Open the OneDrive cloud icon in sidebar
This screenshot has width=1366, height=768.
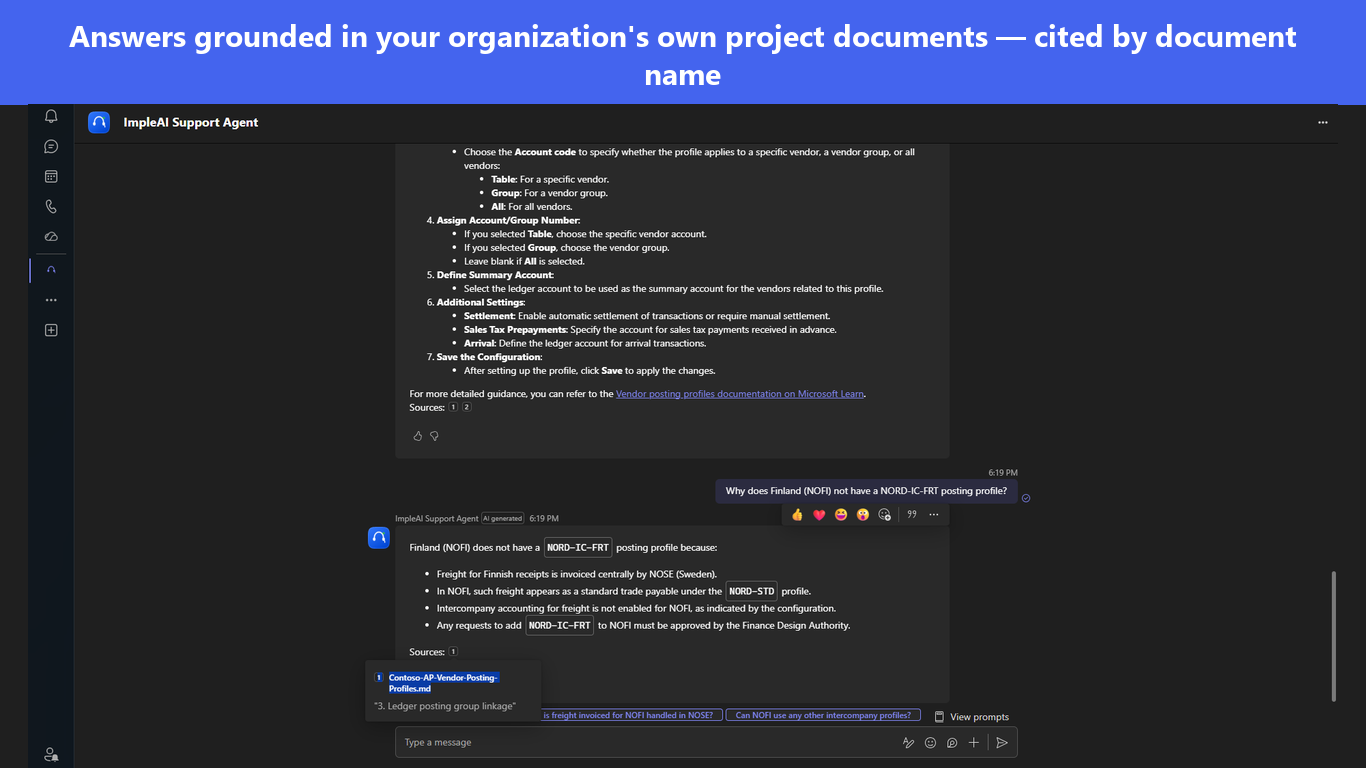(51, 237)
